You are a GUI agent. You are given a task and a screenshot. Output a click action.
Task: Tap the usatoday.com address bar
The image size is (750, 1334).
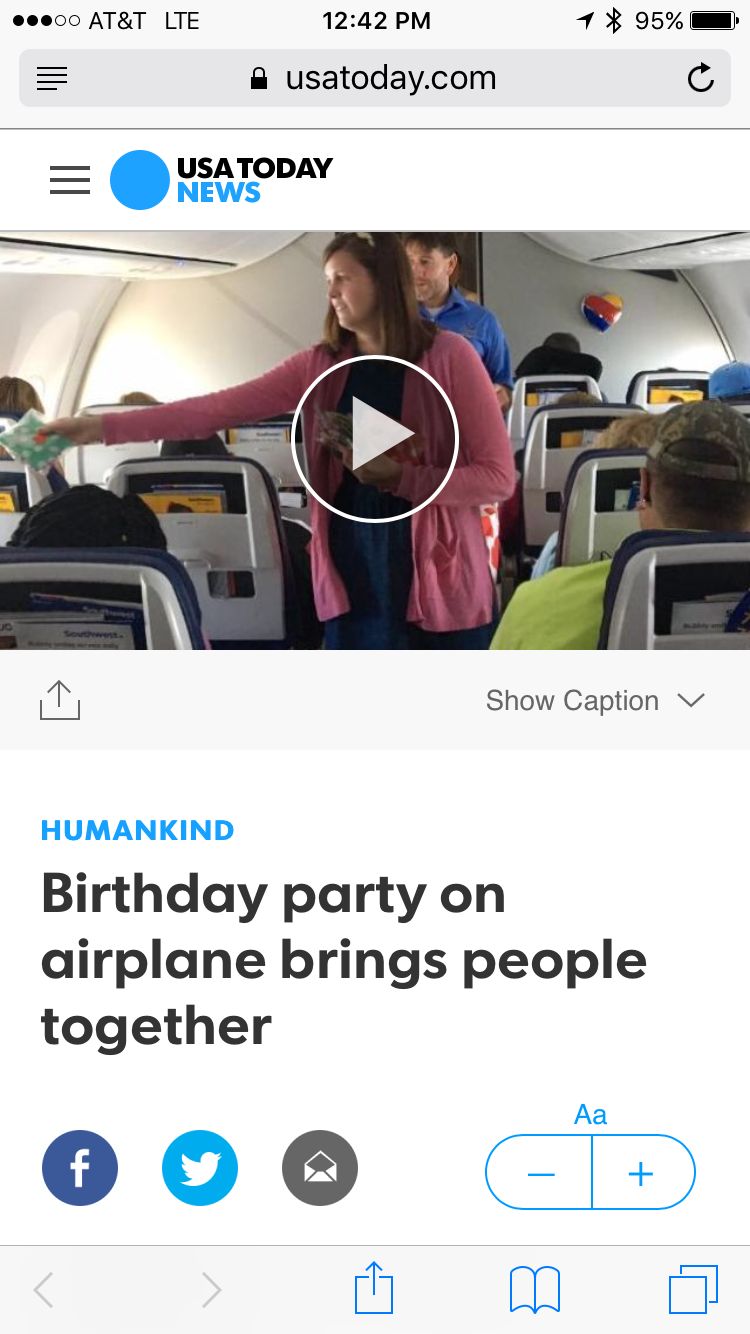coord(375,78)
